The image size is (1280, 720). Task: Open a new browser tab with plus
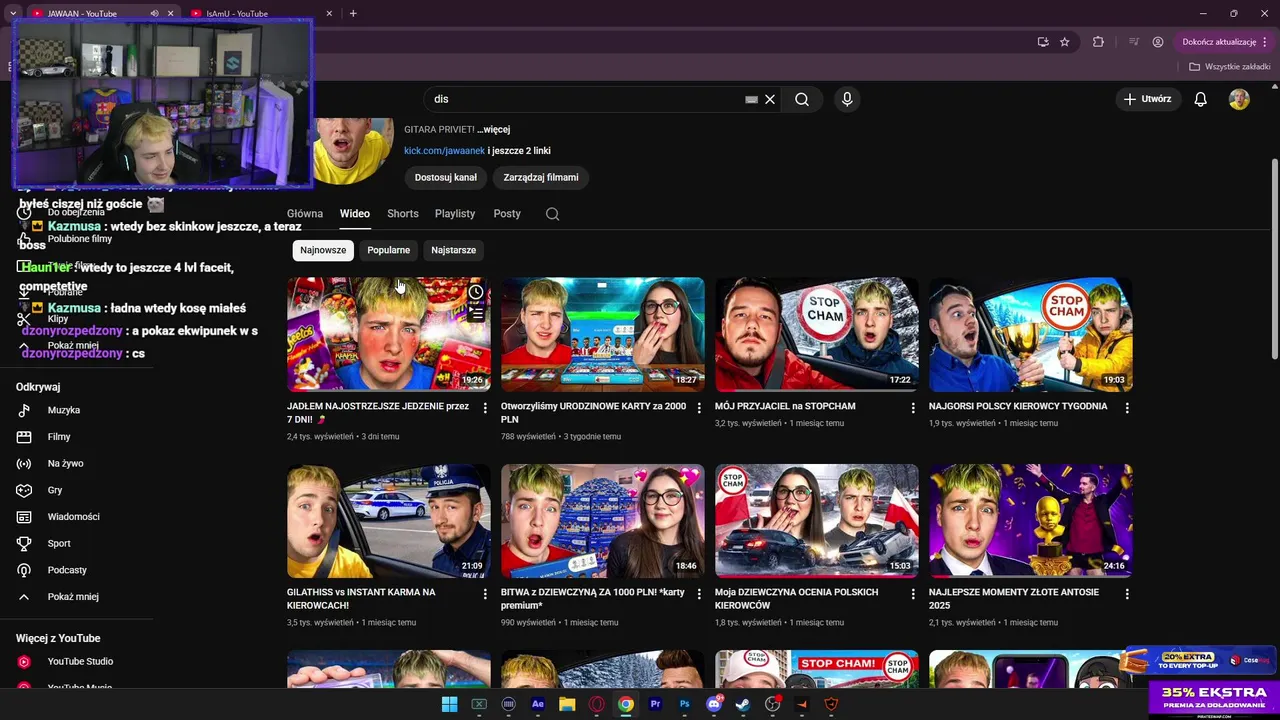tap(353, 13)
